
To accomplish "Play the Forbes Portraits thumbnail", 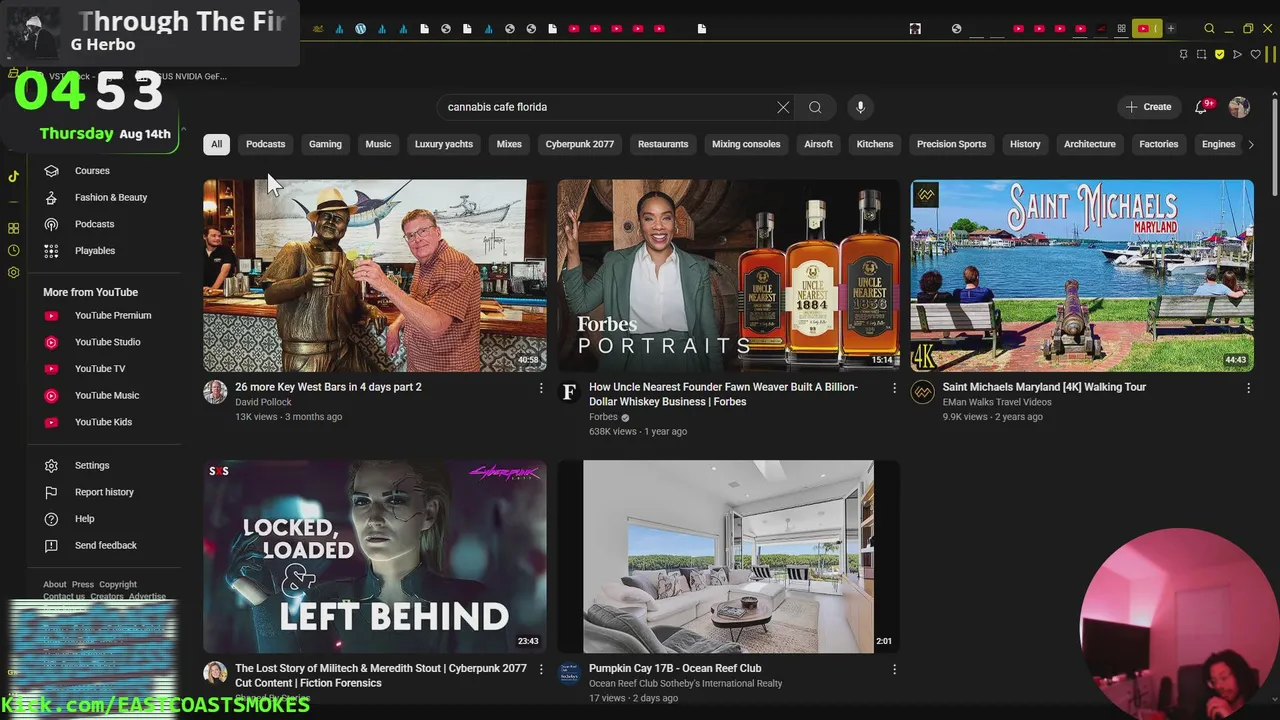I will click(728, 275).
